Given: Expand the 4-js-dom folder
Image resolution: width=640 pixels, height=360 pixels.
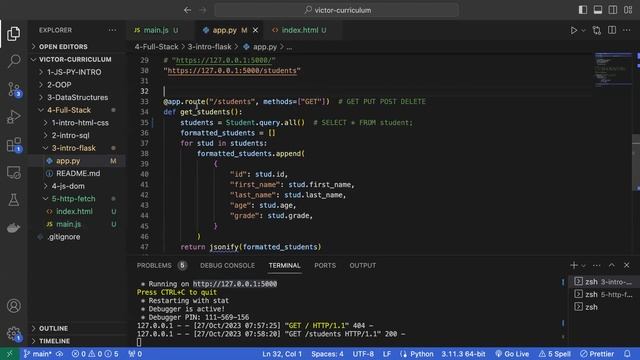Looking at the screenshot, I should [77, 186].
